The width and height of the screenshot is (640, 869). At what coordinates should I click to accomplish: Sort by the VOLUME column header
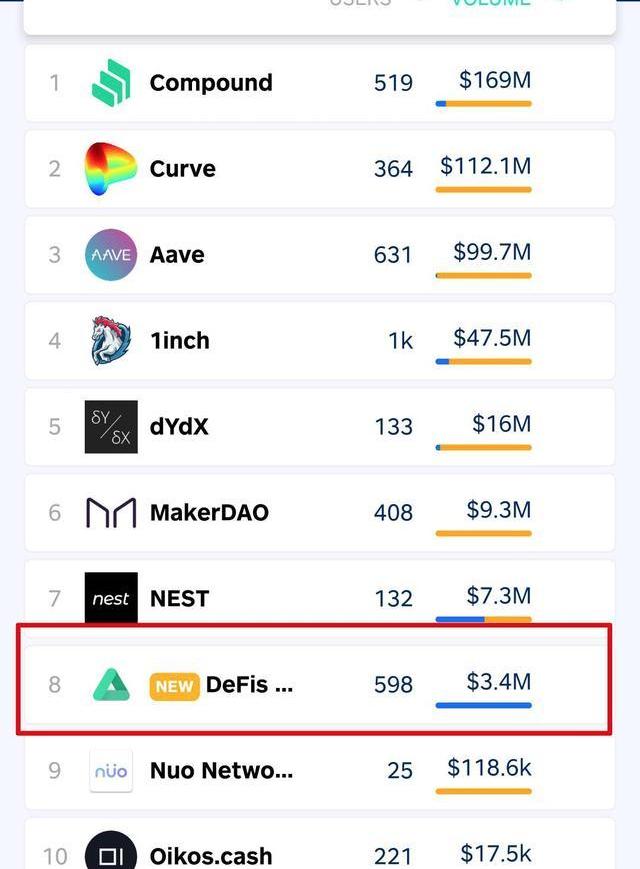490,3
